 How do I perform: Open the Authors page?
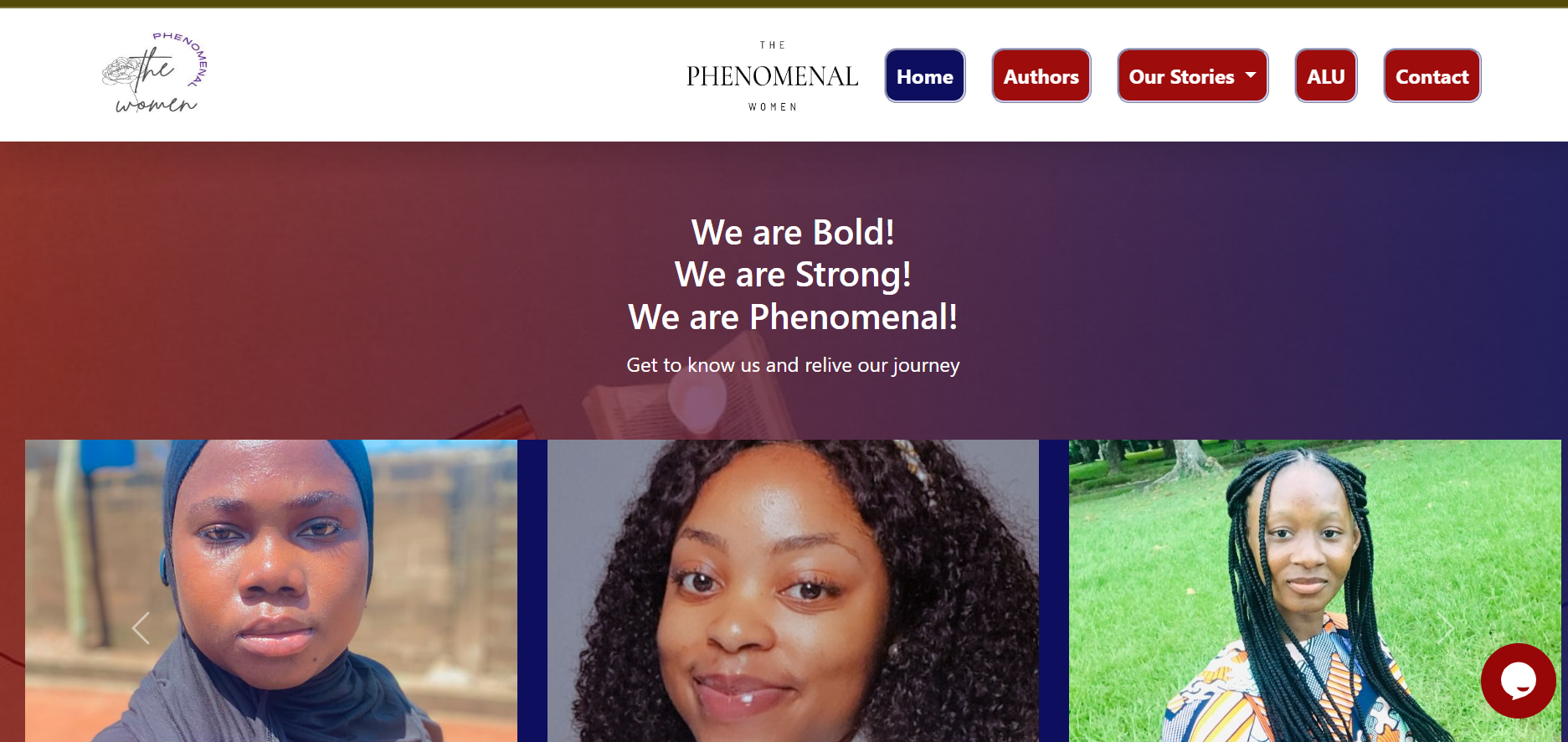coord(1041,75)
